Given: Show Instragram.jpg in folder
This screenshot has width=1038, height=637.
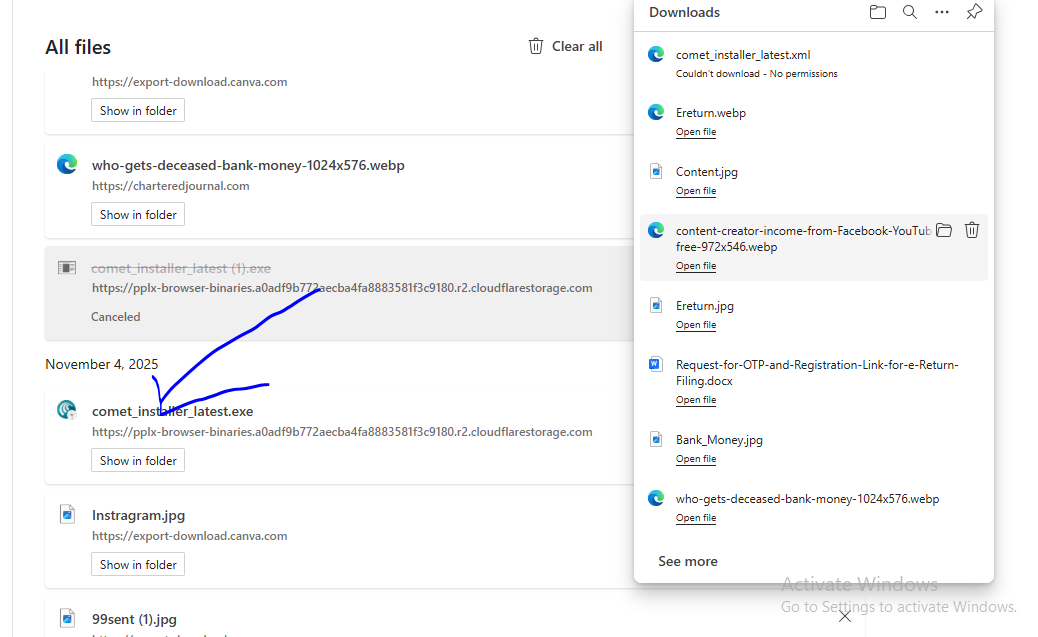Looking at the screenshot, I should (x=138, y=564).
